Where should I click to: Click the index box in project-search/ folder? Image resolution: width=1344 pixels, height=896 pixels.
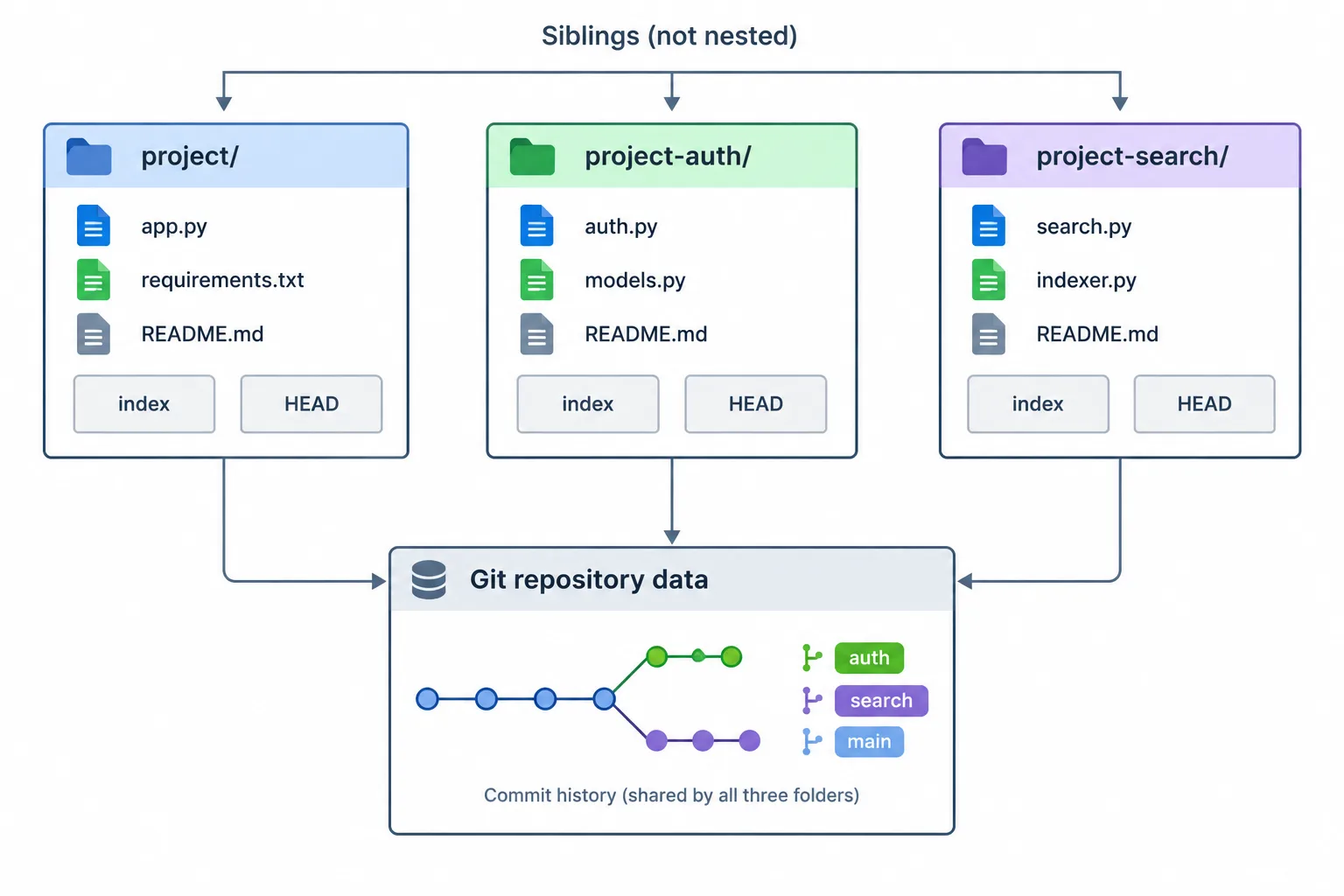[1038, 404]
